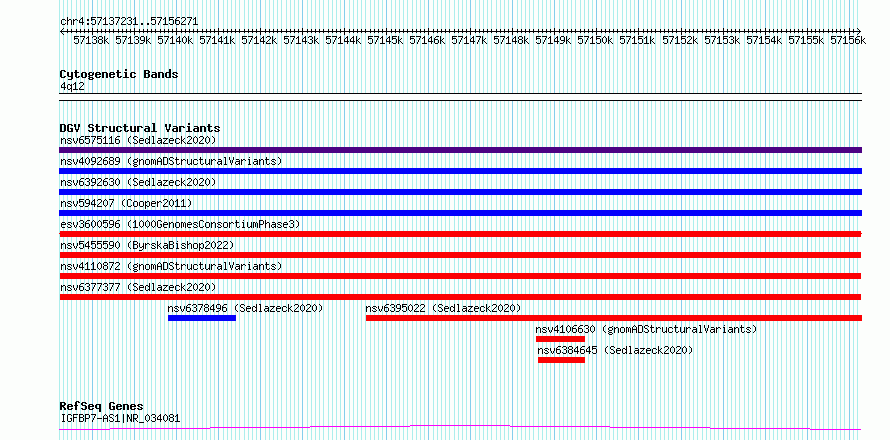This screenshot has height=440, width=890.
Task: Click the magenta IGFBP7-AS1 gene track line
Action: [460, 427]
